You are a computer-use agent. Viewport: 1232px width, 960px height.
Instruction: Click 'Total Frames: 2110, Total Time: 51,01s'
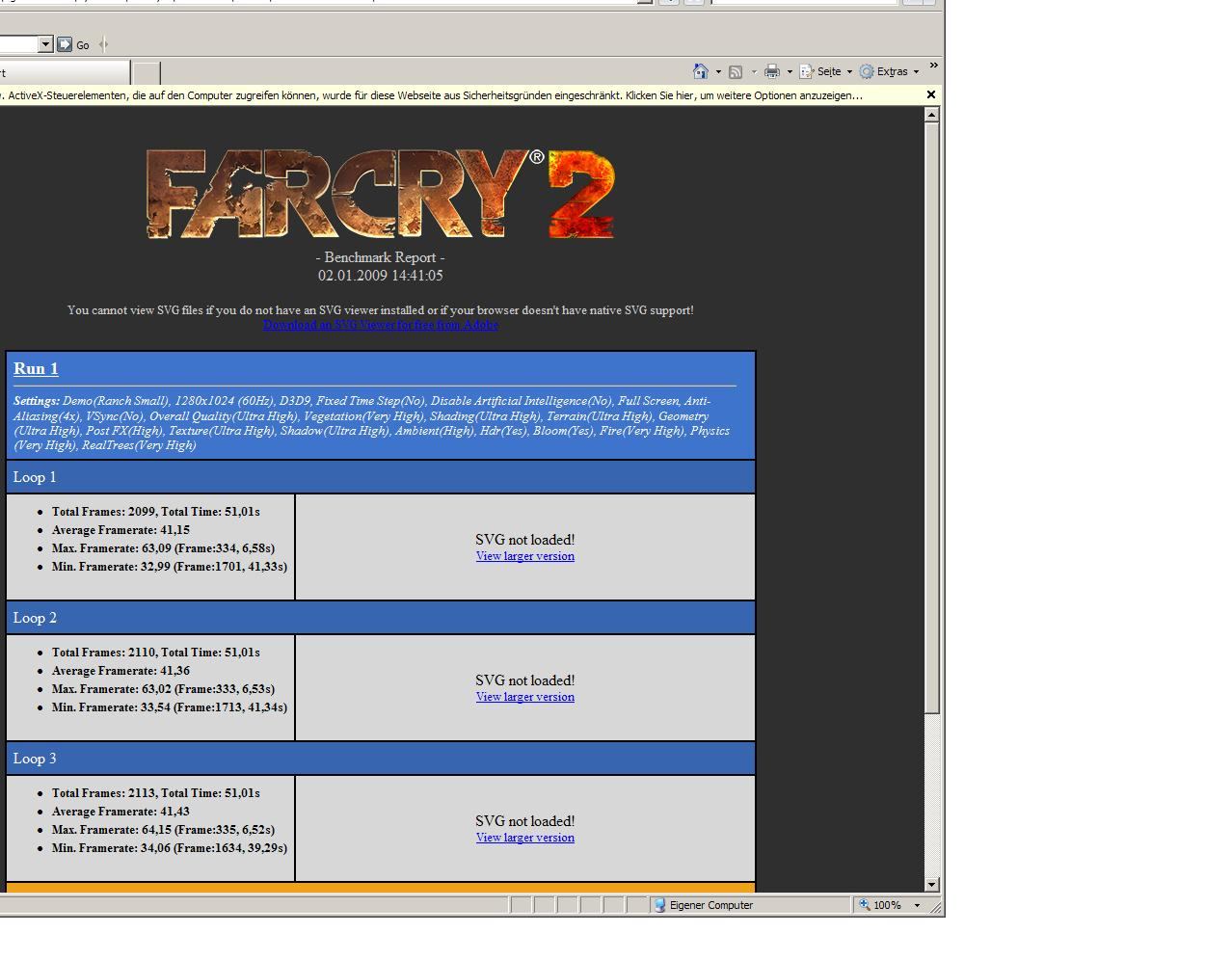point(156,653)
